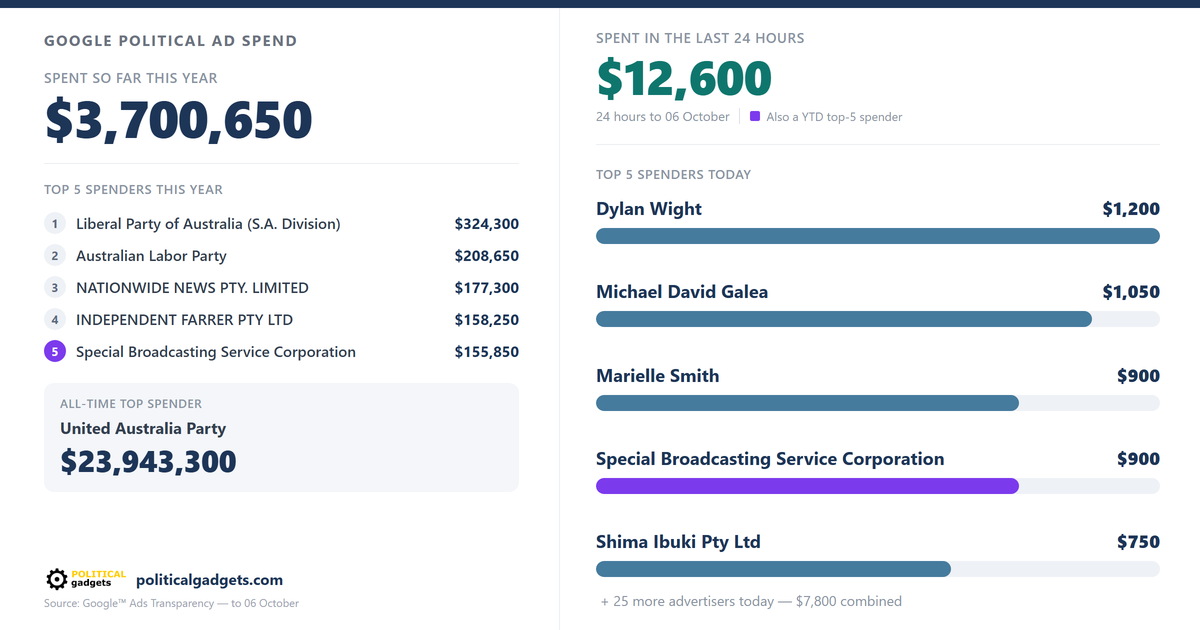Click the $23,943,300 all-time amount
Viewport: 1200px width, 630px height.
(148, 461)
